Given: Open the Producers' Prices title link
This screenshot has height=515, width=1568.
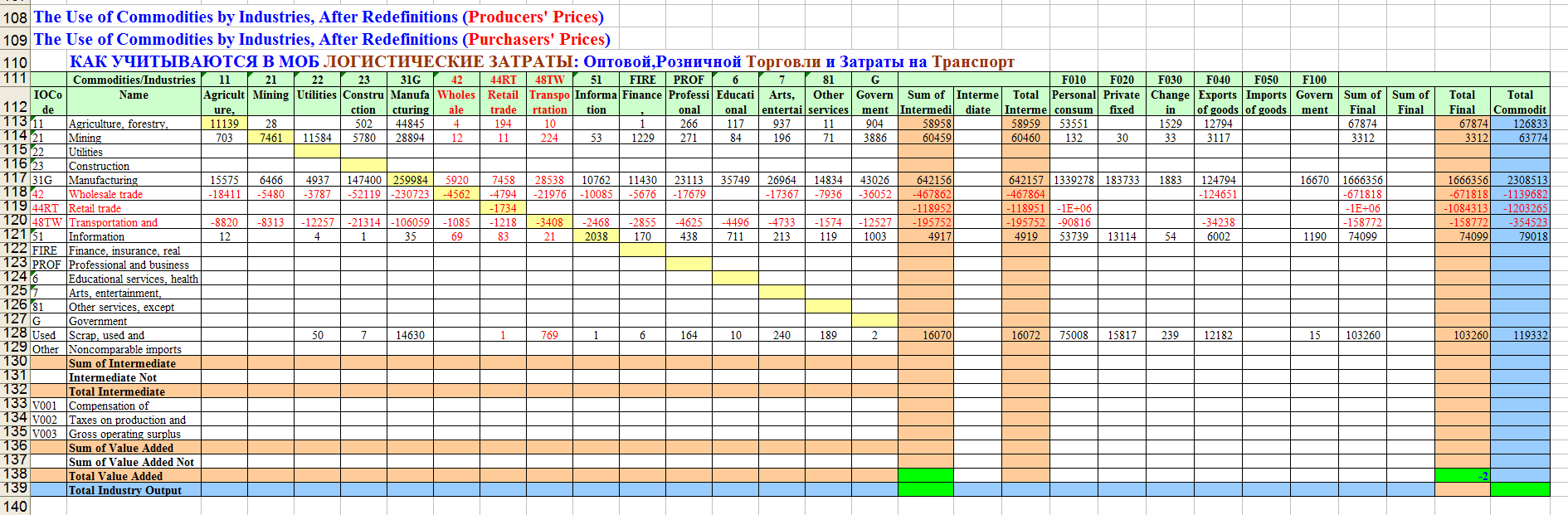Looking at the screenshot, I should 318,17.
